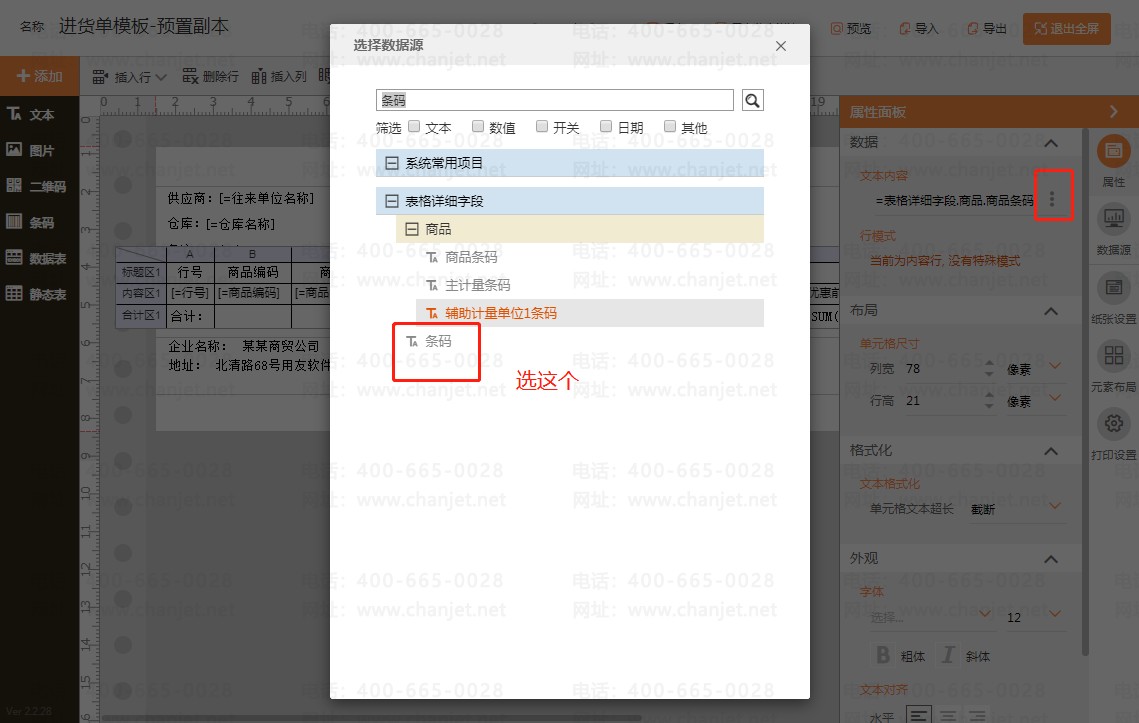Screen dimensions: 1139x723
Task: Select the 主计量条码 field
Action: 477,285
